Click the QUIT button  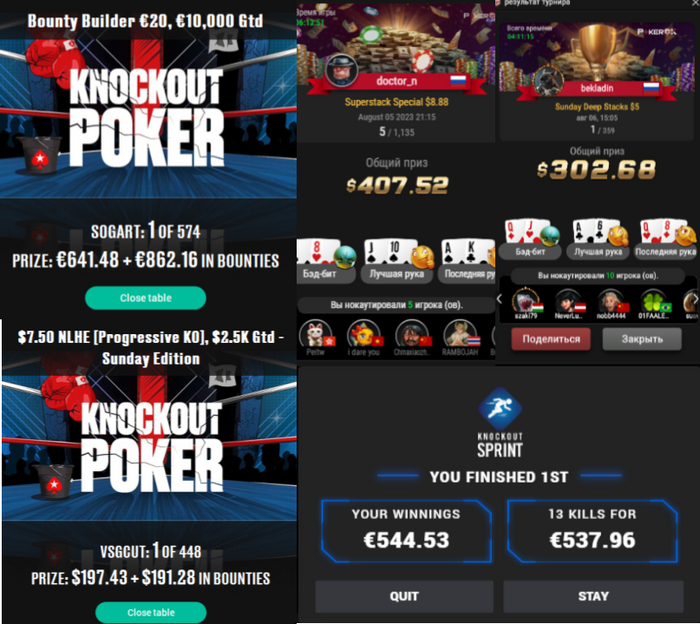tap(404, 596)
